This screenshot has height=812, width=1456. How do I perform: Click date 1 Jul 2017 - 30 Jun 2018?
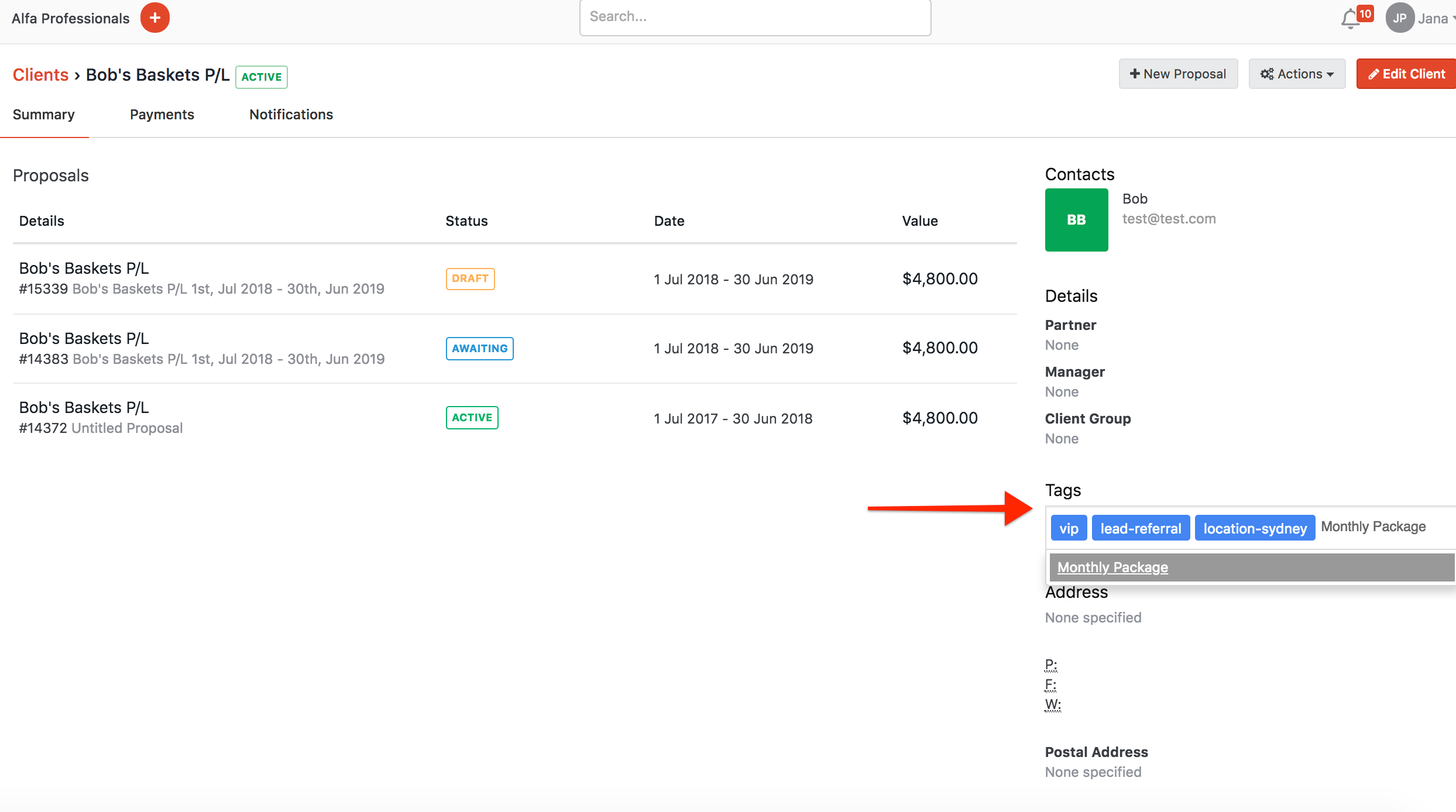coord(733,418)
